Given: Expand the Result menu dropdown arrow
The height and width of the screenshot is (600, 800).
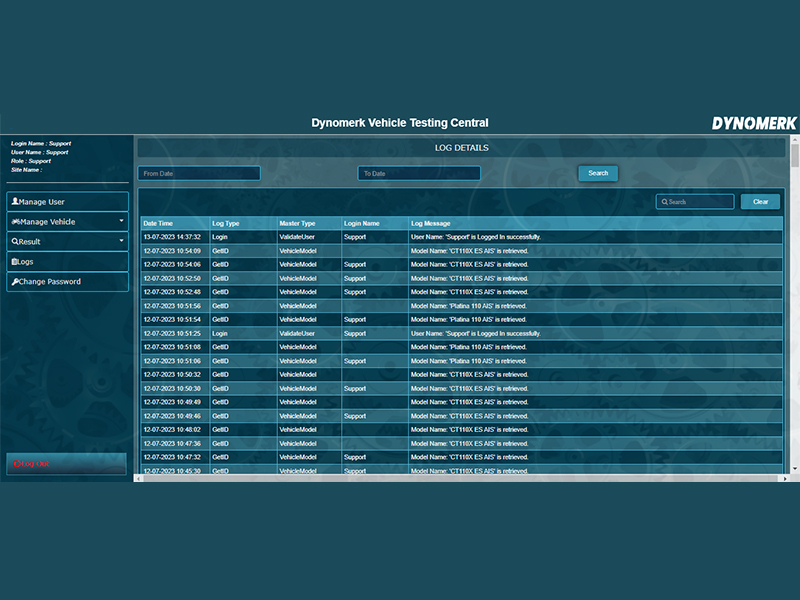Looking at the screenshot, I should coord(121,242).
